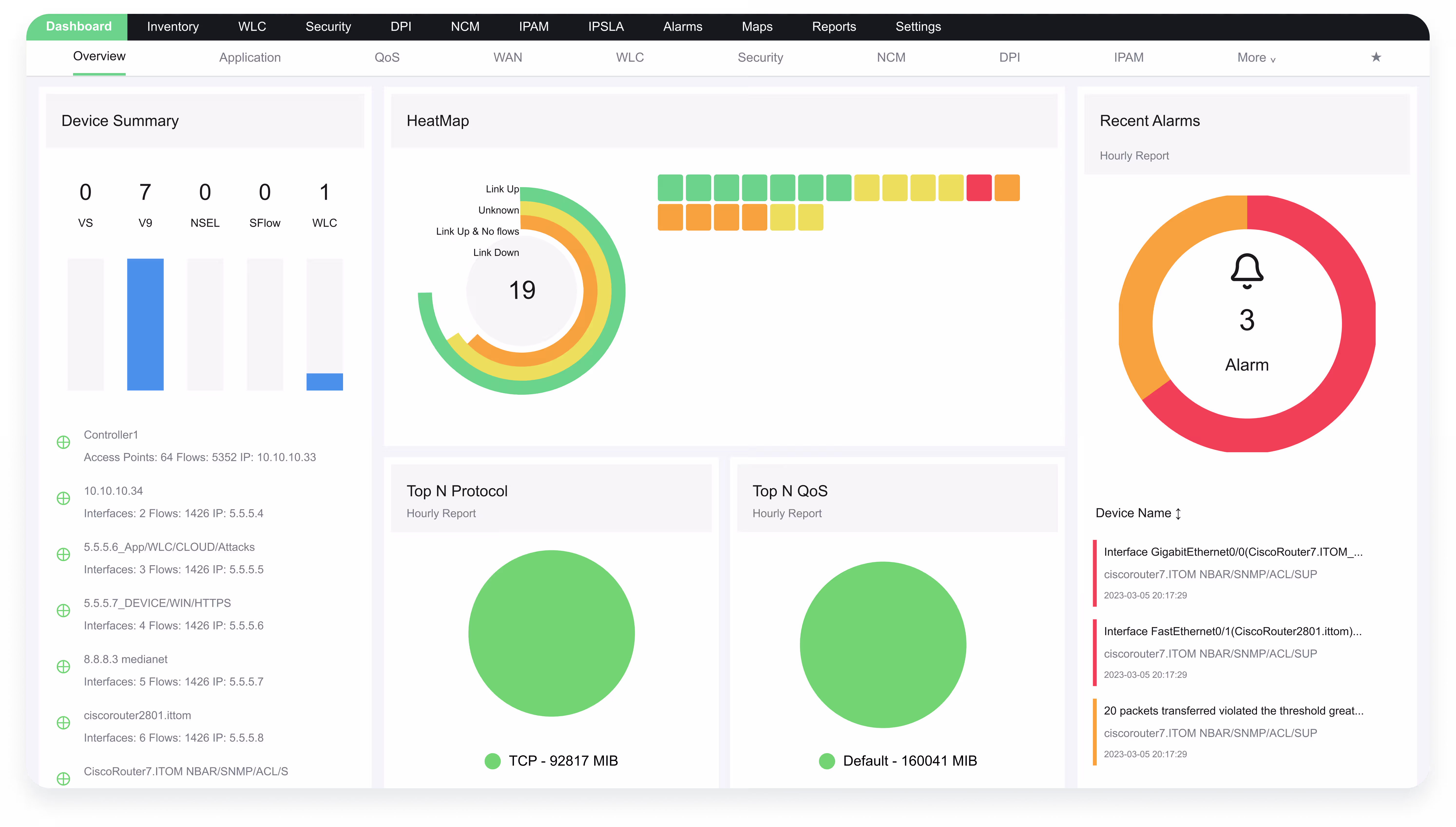This screenshot has width=1456, height=827.
Task: Expand the ciscorouter2801.ittom entry
Action: click(63, 723)
